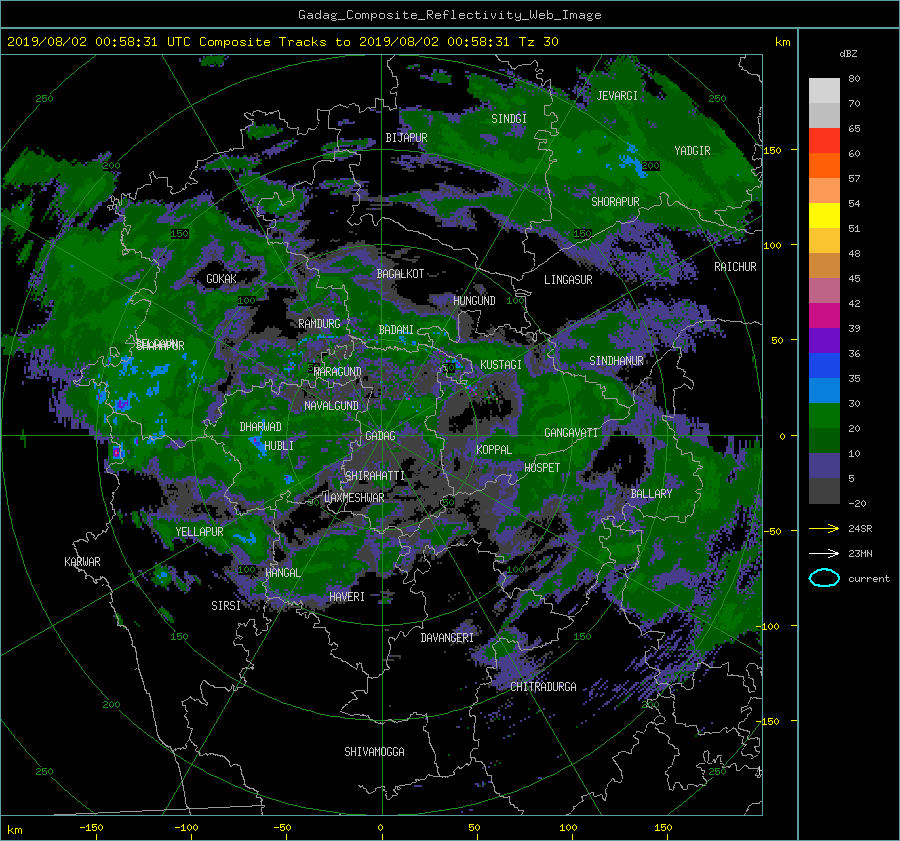Click the GANGAVATI label
This screenshot has height=841, width=900.
(571, 433)
